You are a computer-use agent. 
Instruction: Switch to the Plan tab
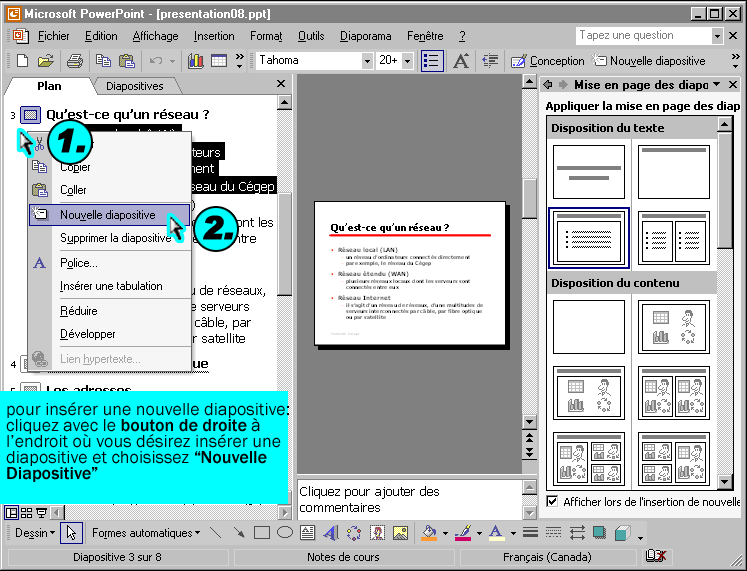49,86
